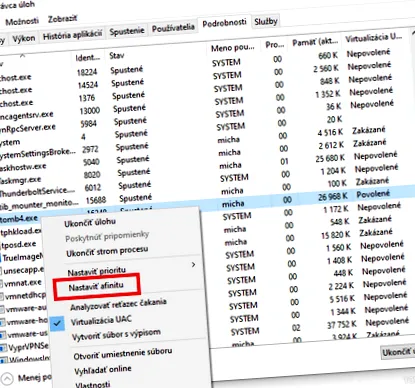Sort by the Pro... column header
This screenshot has width=415, height=388.
(x=275, y=45)
